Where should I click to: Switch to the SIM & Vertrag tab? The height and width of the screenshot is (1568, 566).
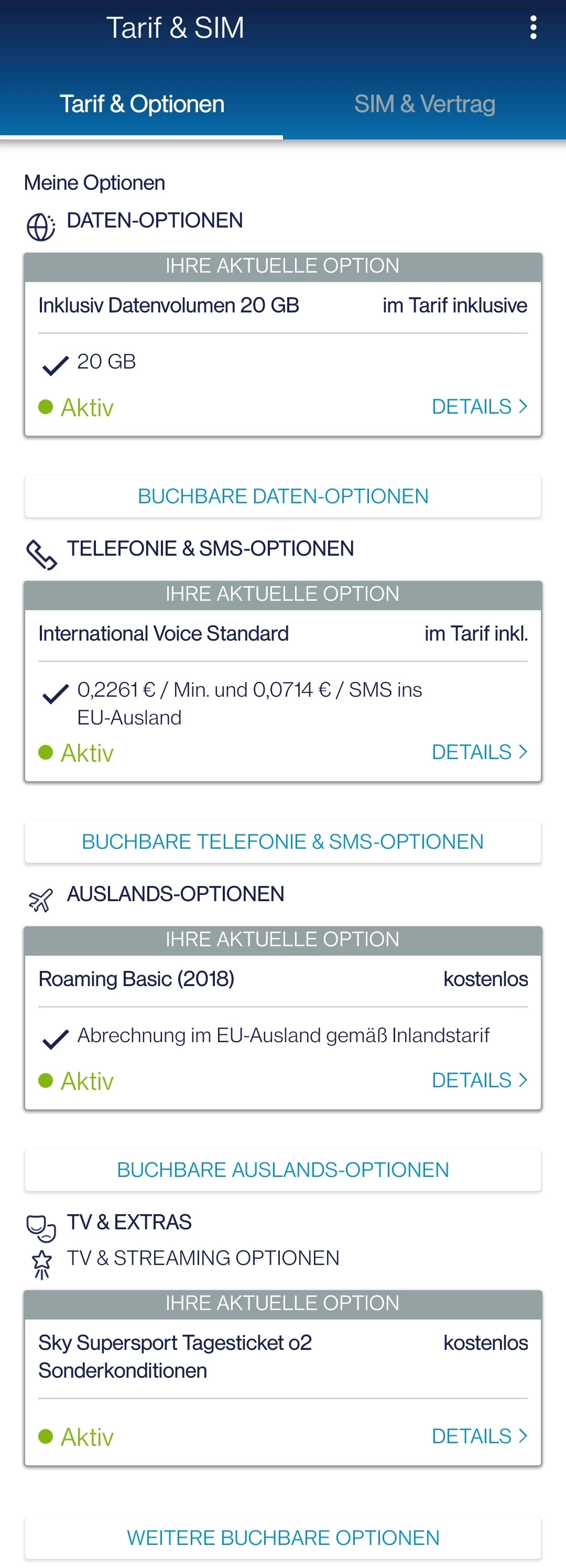pos(424,104)
